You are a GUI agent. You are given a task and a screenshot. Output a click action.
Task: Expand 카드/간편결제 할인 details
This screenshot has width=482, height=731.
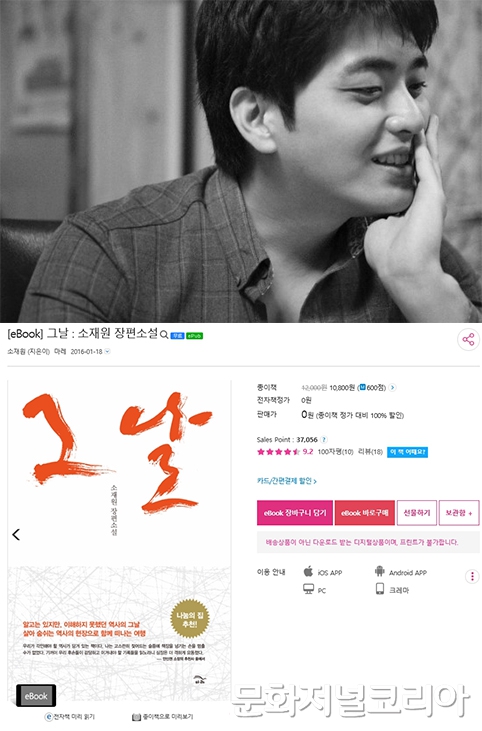tap(287, 481)
